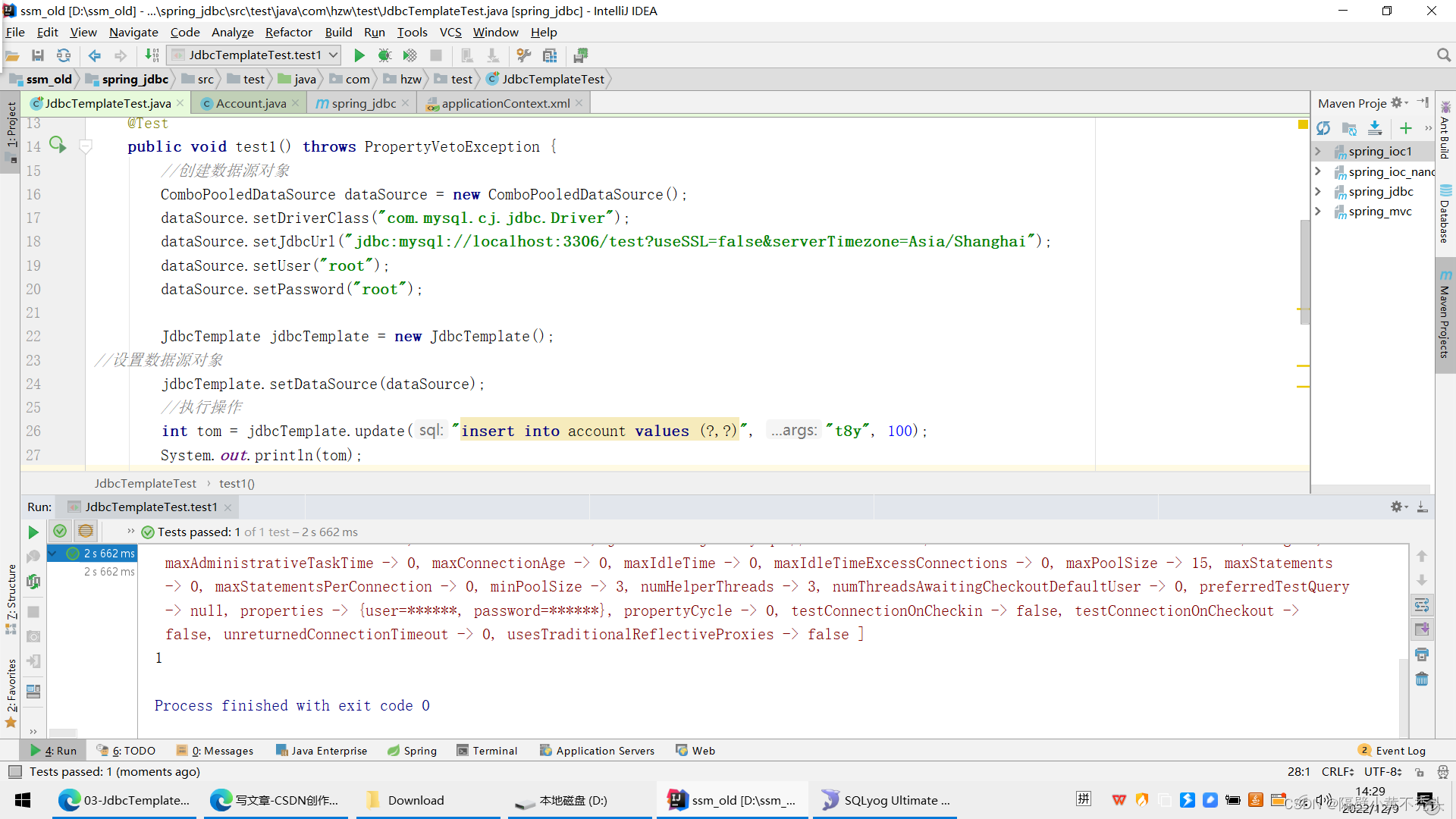Expand the spring_jdbc Maven module

coord(1319,191)
